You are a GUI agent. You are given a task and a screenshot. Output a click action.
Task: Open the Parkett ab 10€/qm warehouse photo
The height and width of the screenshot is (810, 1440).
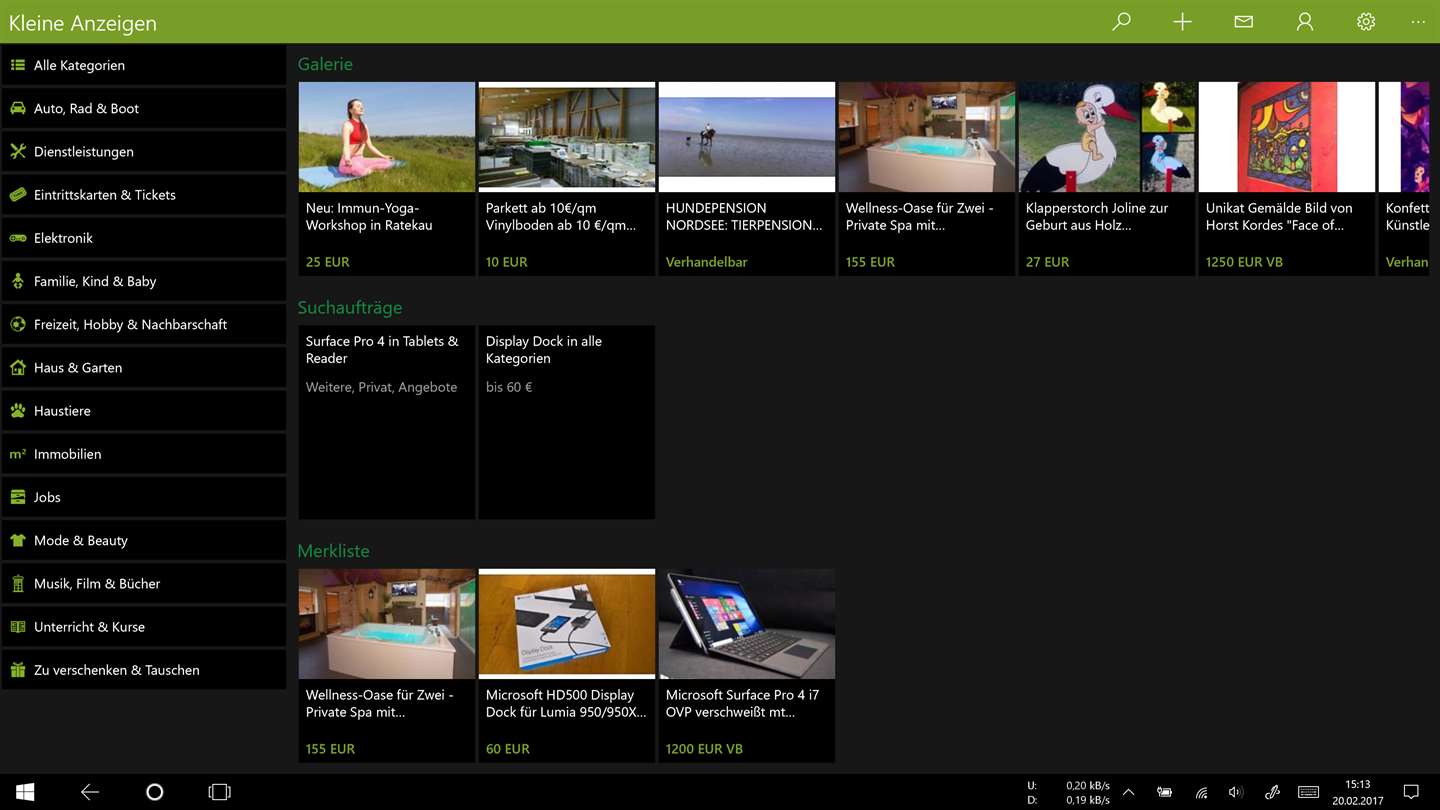coord(567,137)
